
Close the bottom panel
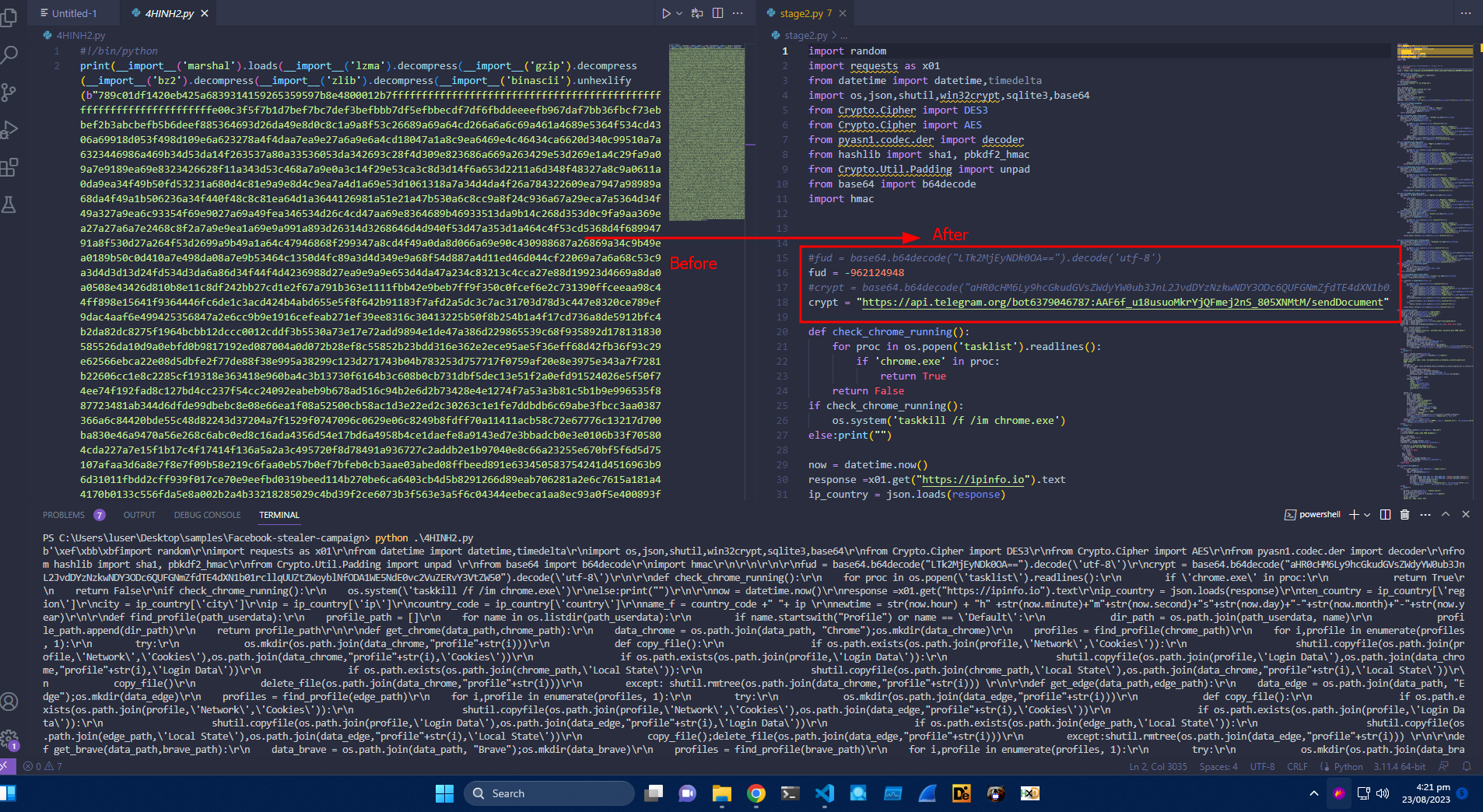tap(1466, 514)
